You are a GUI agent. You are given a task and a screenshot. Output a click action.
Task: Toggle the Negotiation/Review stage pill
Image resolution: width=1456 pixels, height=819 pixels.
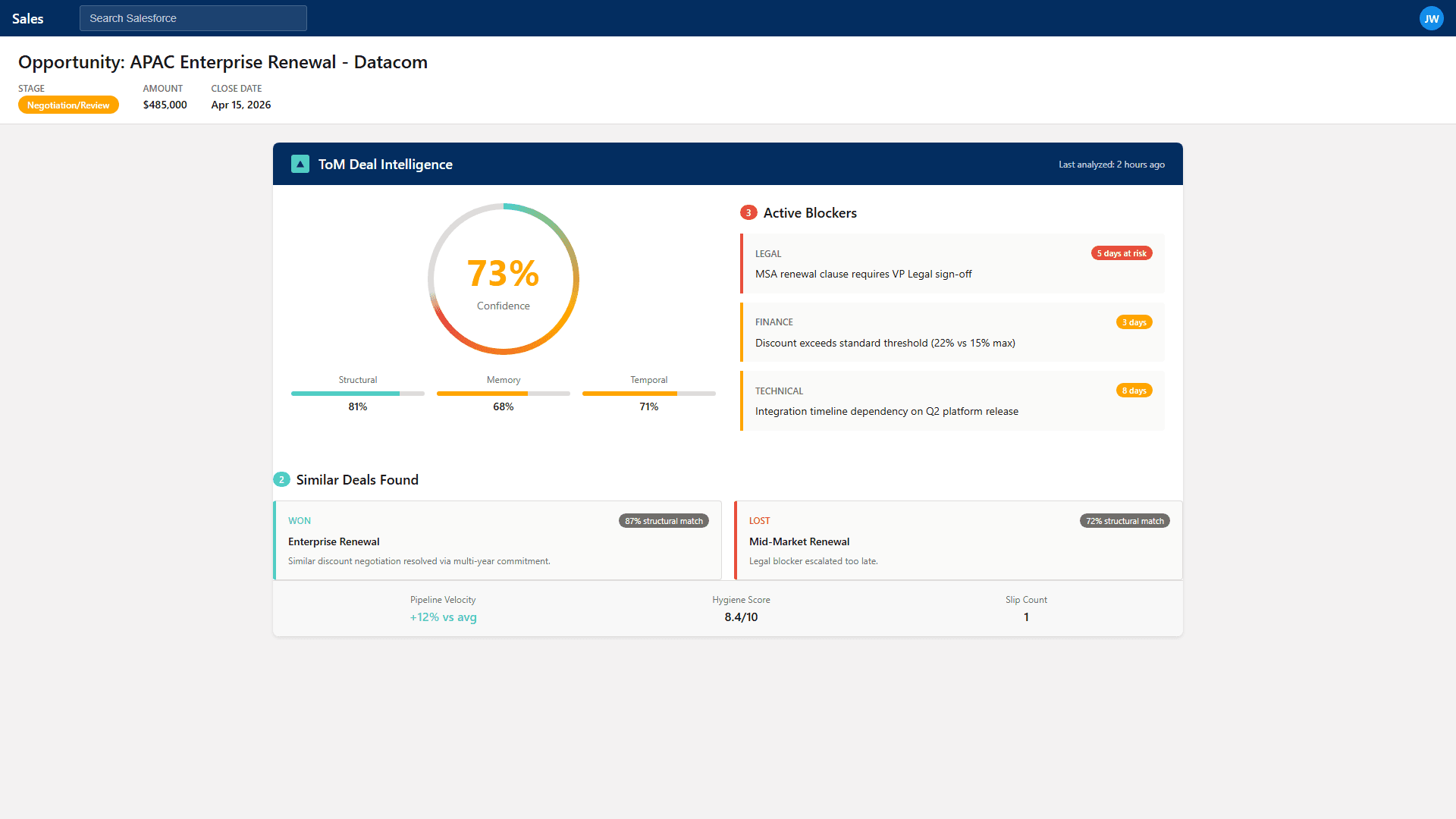coord(68,105)
